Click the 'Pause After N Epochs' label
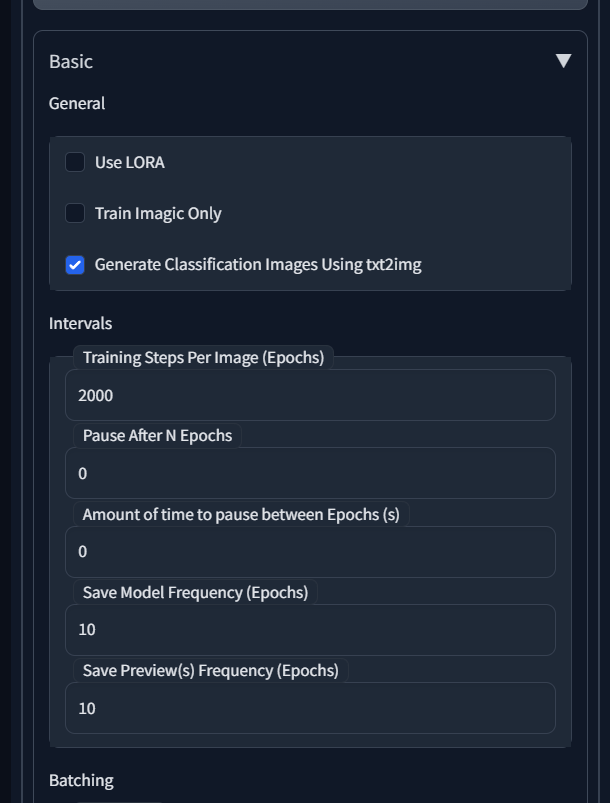The width and height of the screenshot is (610, 803). 157,435
